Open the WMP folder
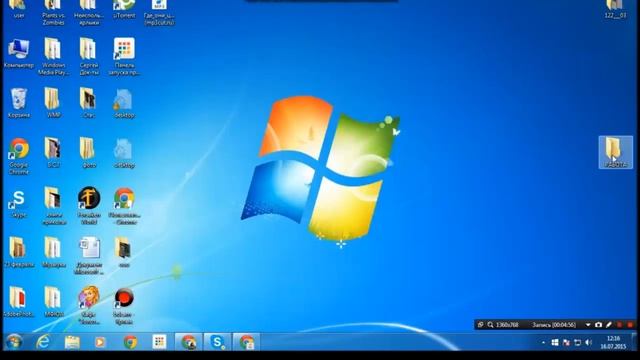 click(53, 103)
